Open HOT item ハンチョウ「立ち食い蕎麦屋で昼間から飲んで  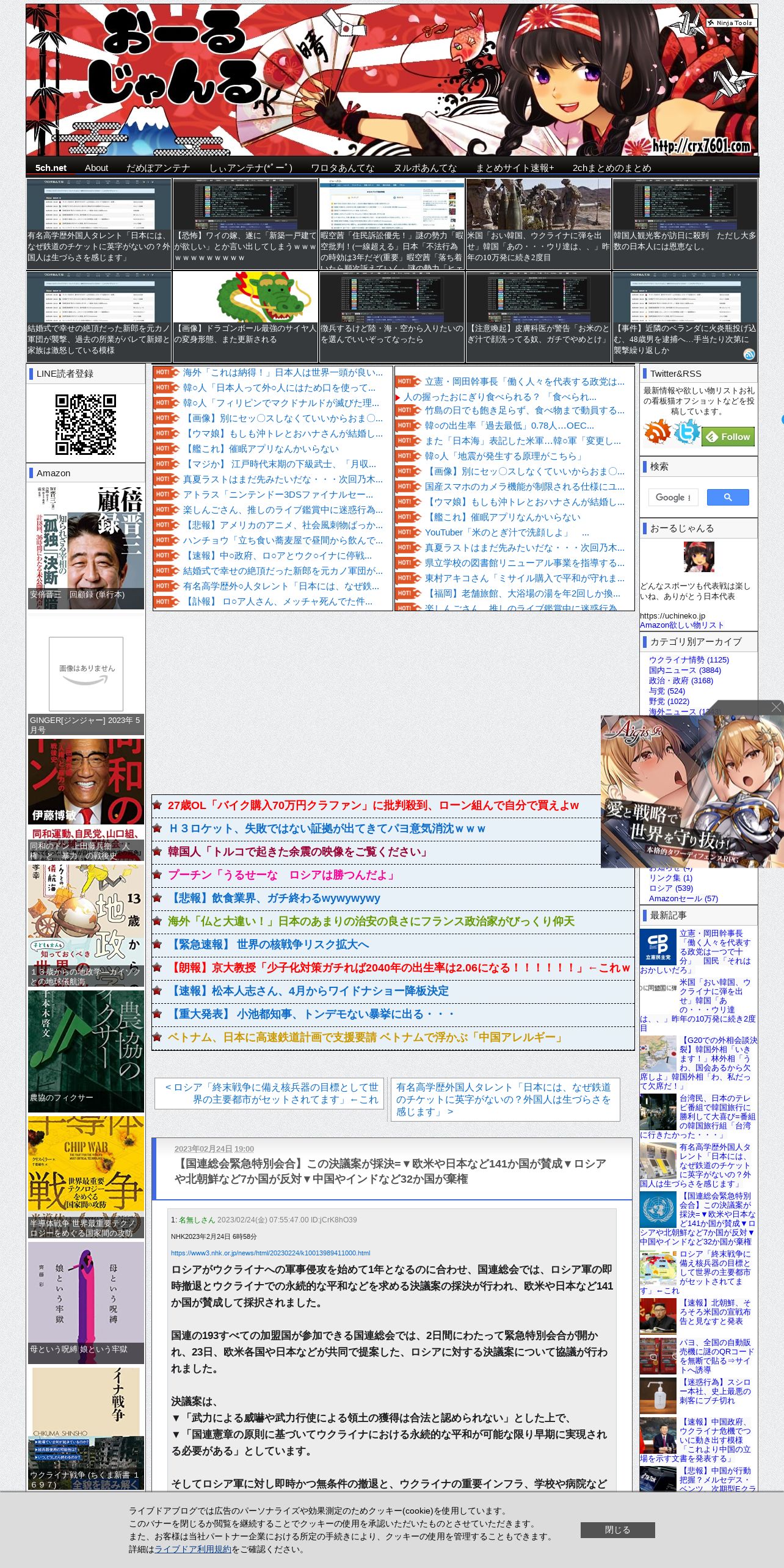tap(283, 540)
